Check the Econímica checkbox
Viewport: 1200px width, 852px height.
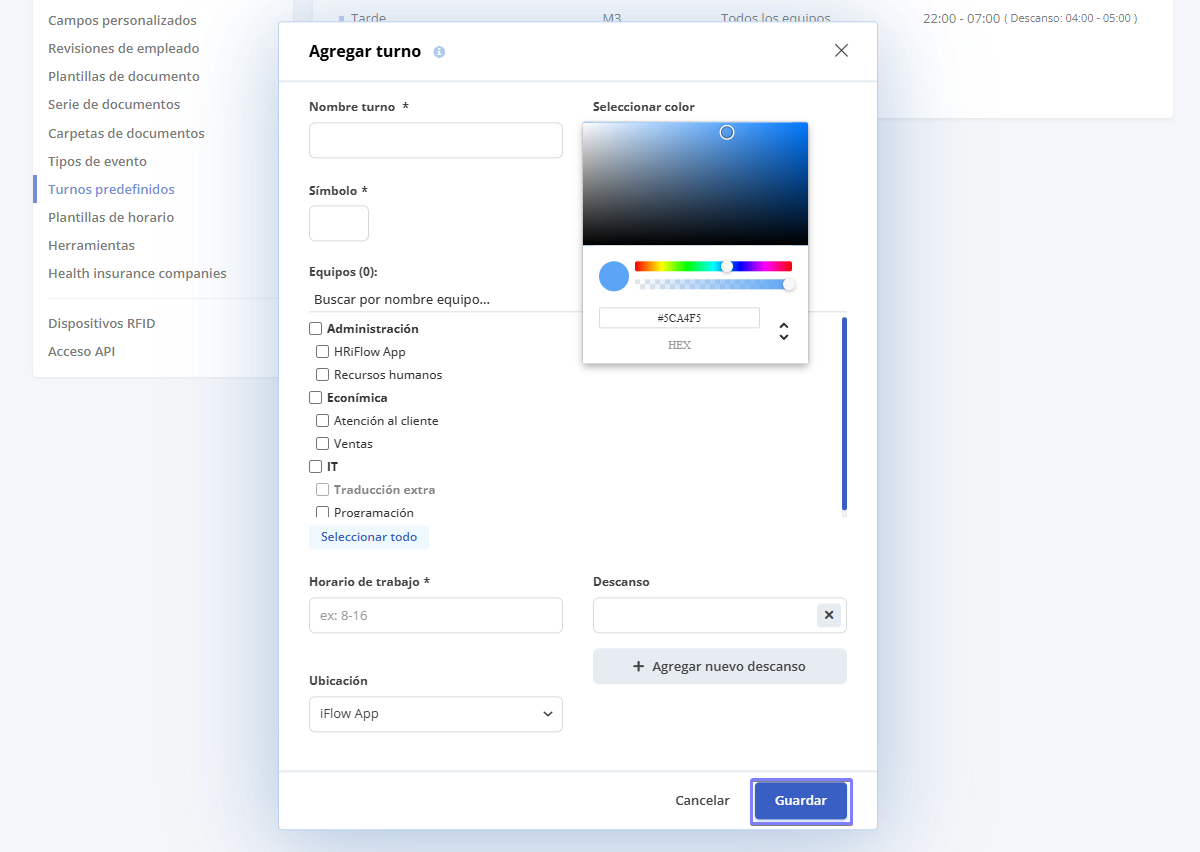point(316,397)
